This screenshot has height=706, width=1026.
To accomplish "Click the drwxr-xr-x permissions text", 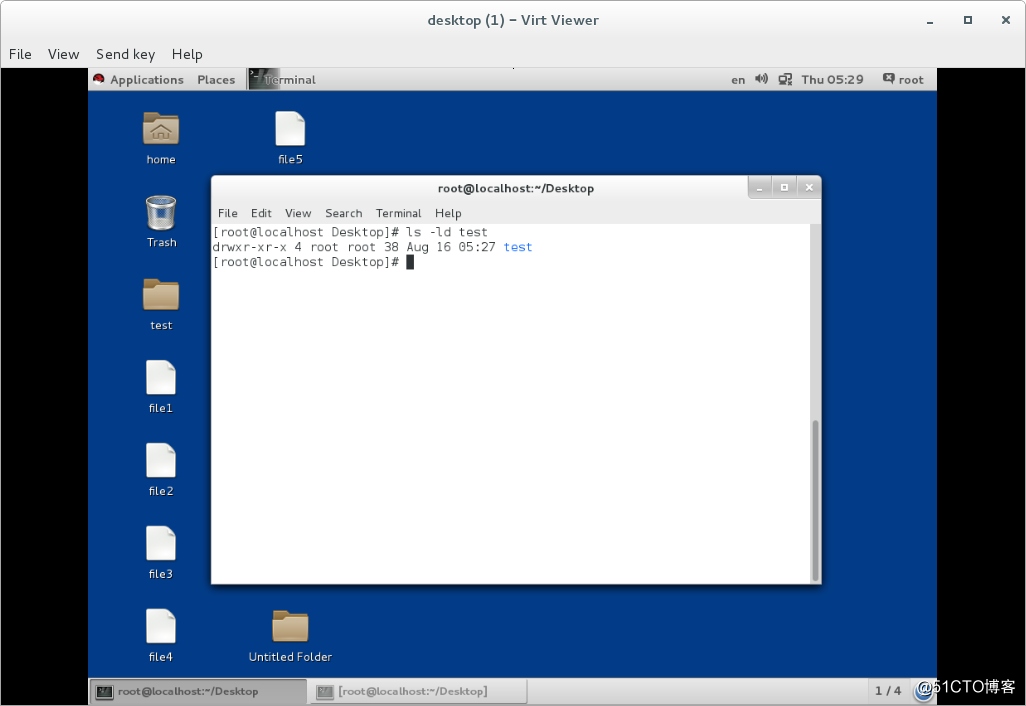I will pos(249,247).
